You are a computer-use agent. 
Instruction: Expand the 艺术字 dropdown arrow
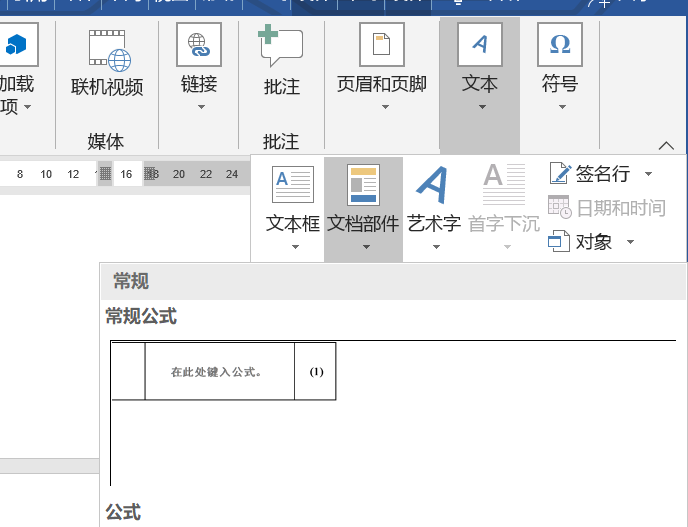tap(436, 247)
